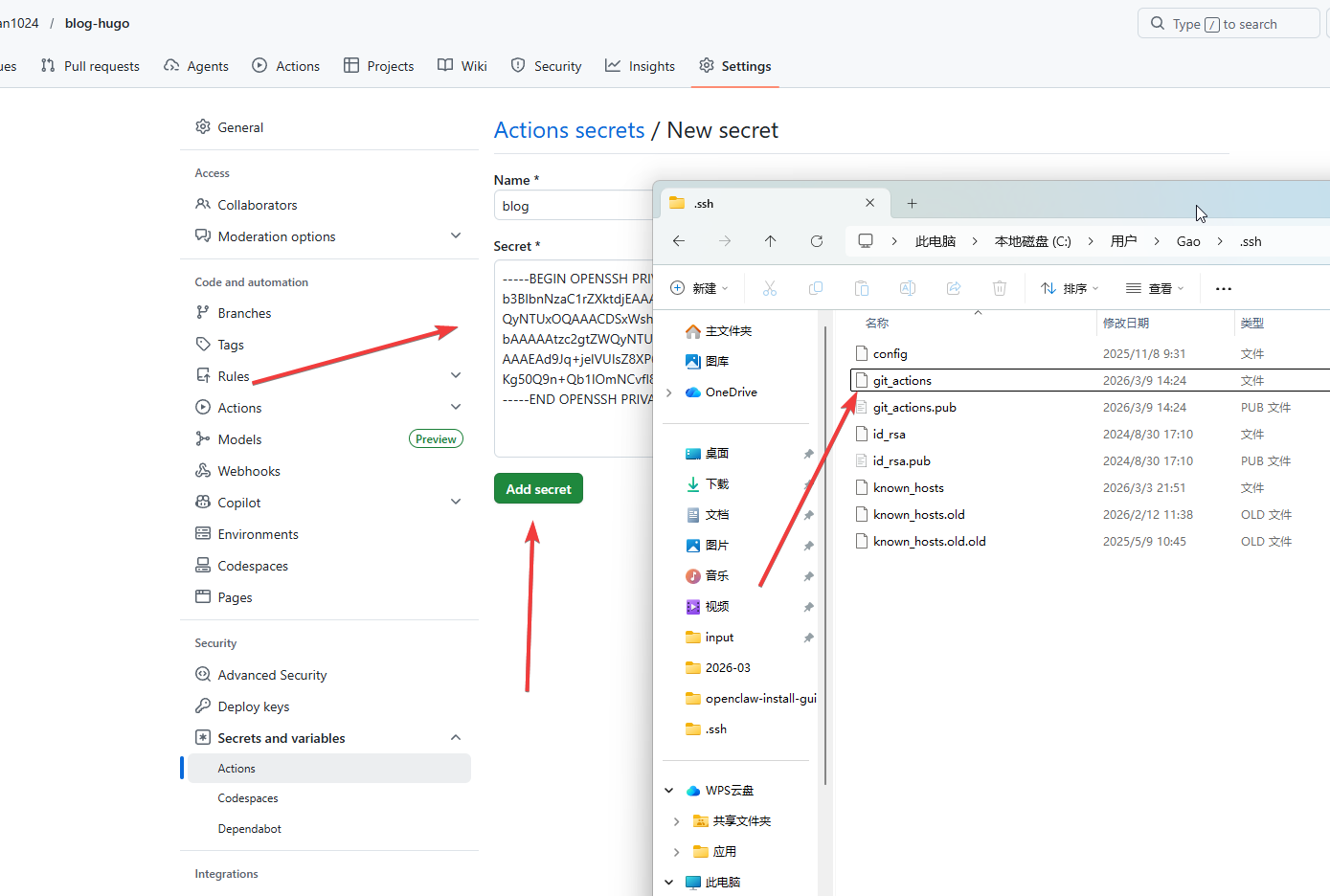Select the git_actions.pub file
Image resolution: width=1330 pixels, height=896 pixels.
coord(914,408)
